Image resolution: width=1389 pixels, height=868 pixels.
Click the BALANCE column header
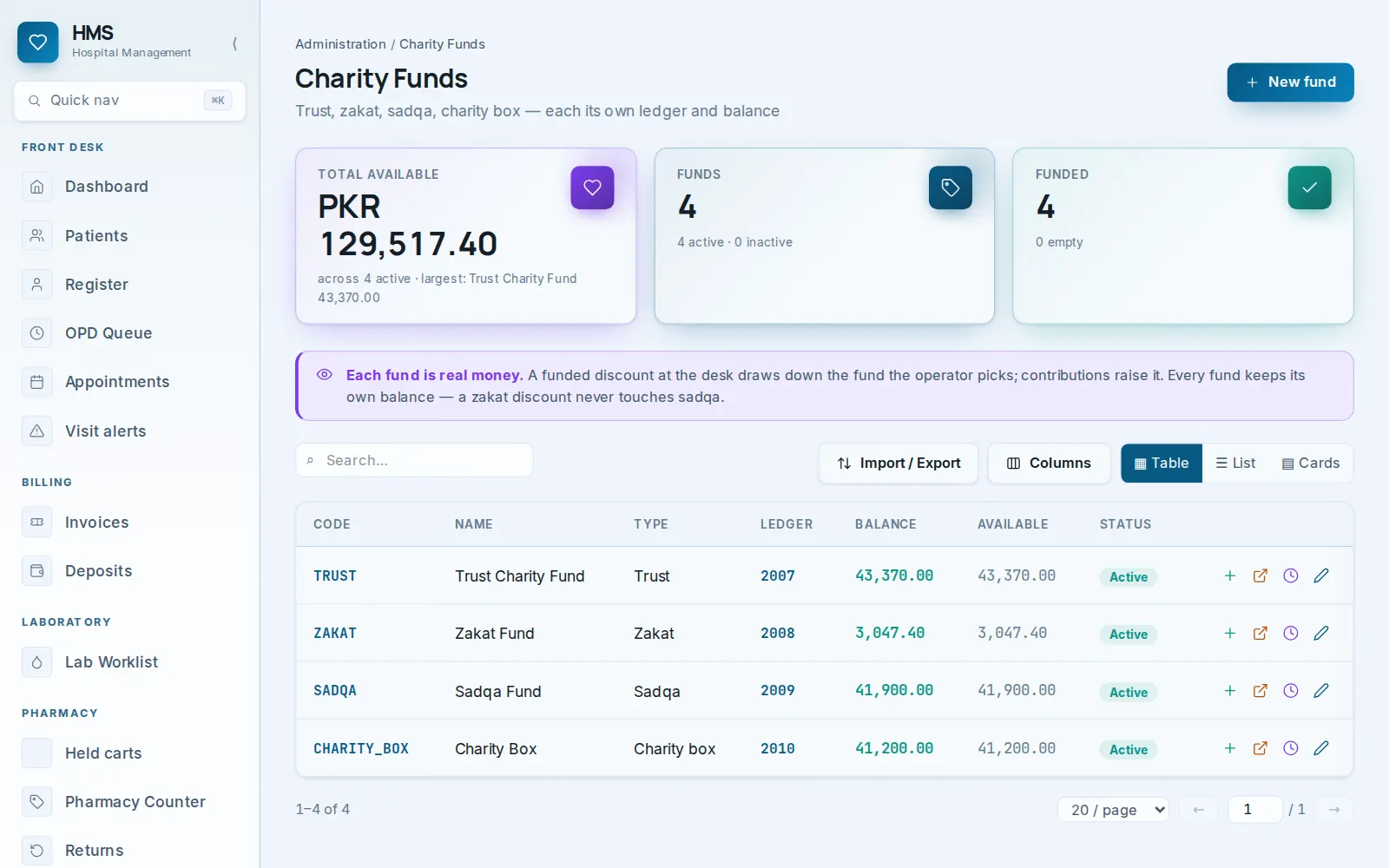[885, 524]
